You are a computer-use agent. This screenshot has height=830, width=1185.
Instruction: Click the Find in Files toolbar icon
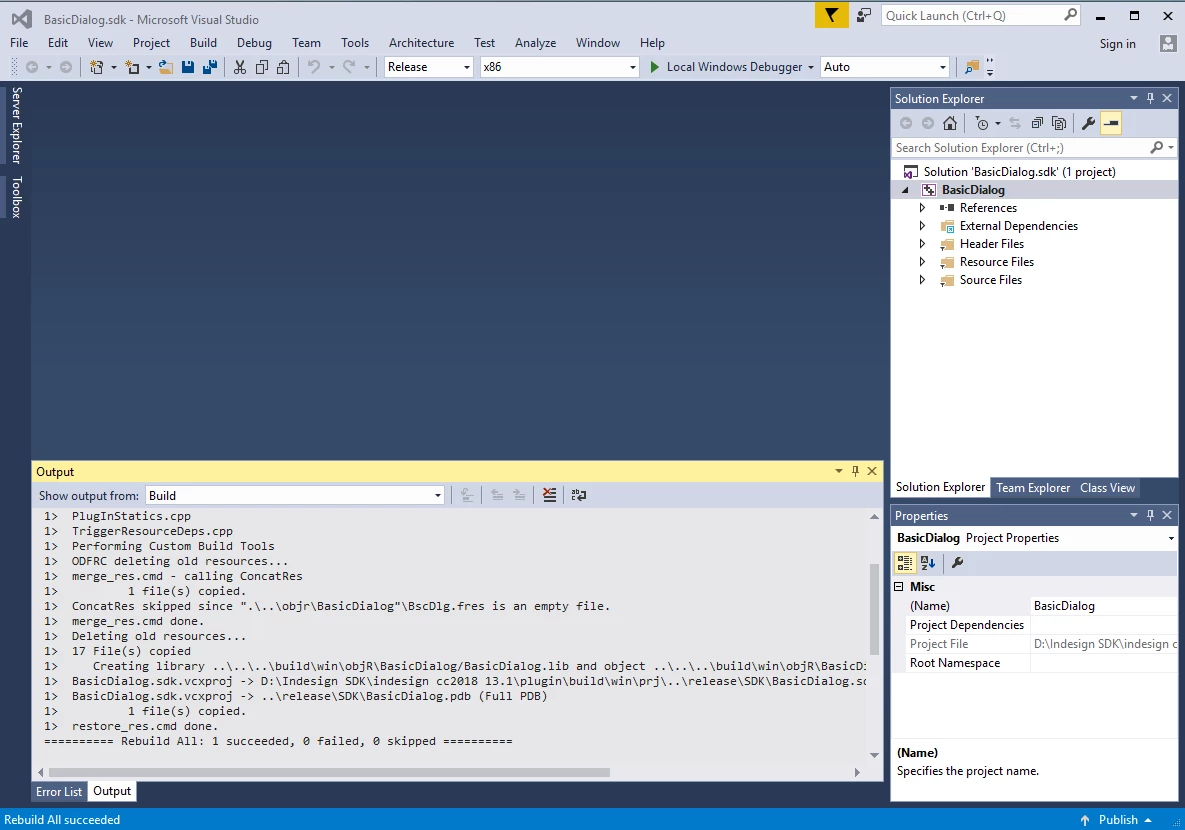[x=972, y=67]
